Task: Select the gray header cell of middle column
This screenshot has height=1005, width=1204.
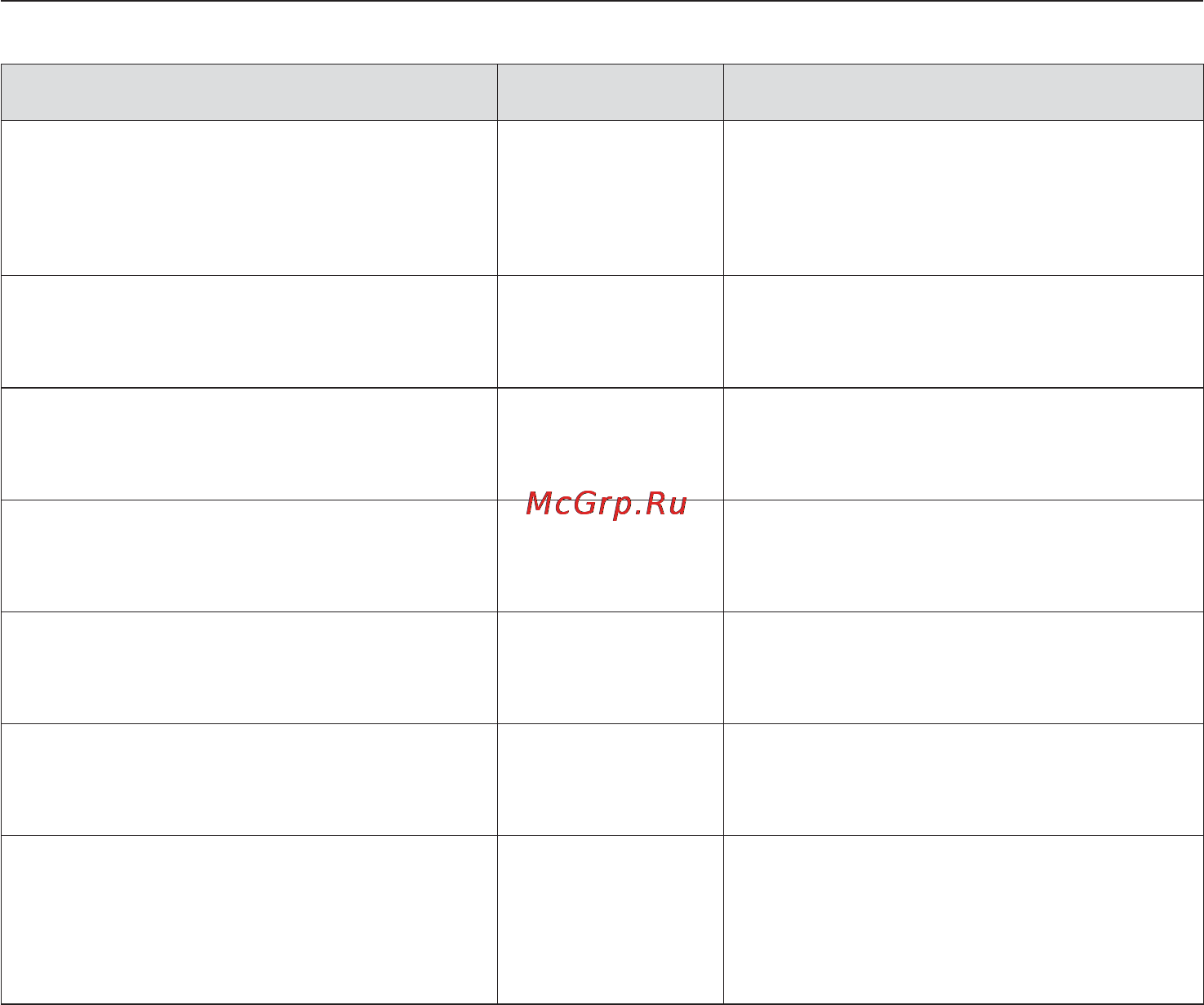Action: 610,92
